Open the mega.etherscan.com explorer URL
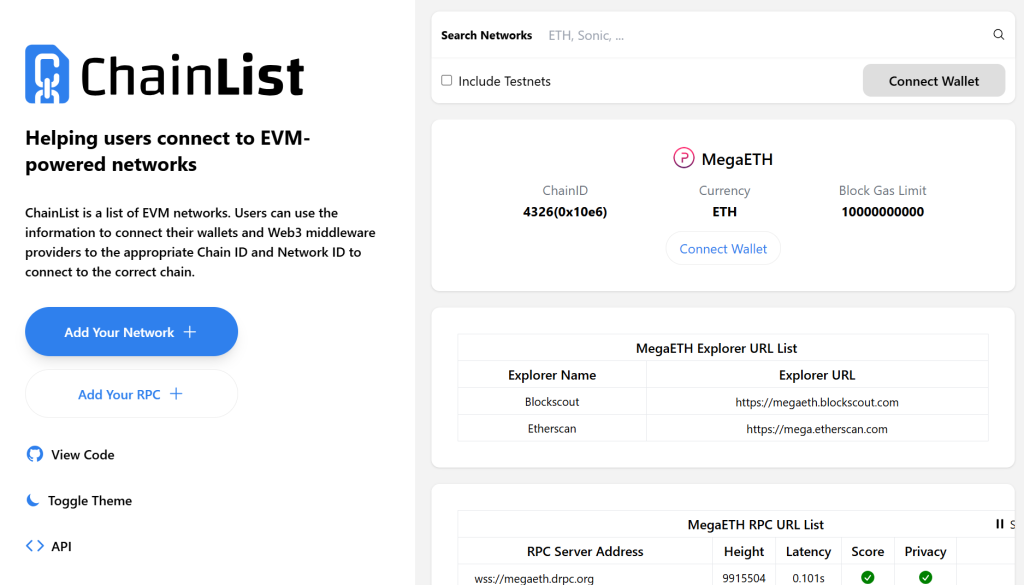 pos(816,429)
